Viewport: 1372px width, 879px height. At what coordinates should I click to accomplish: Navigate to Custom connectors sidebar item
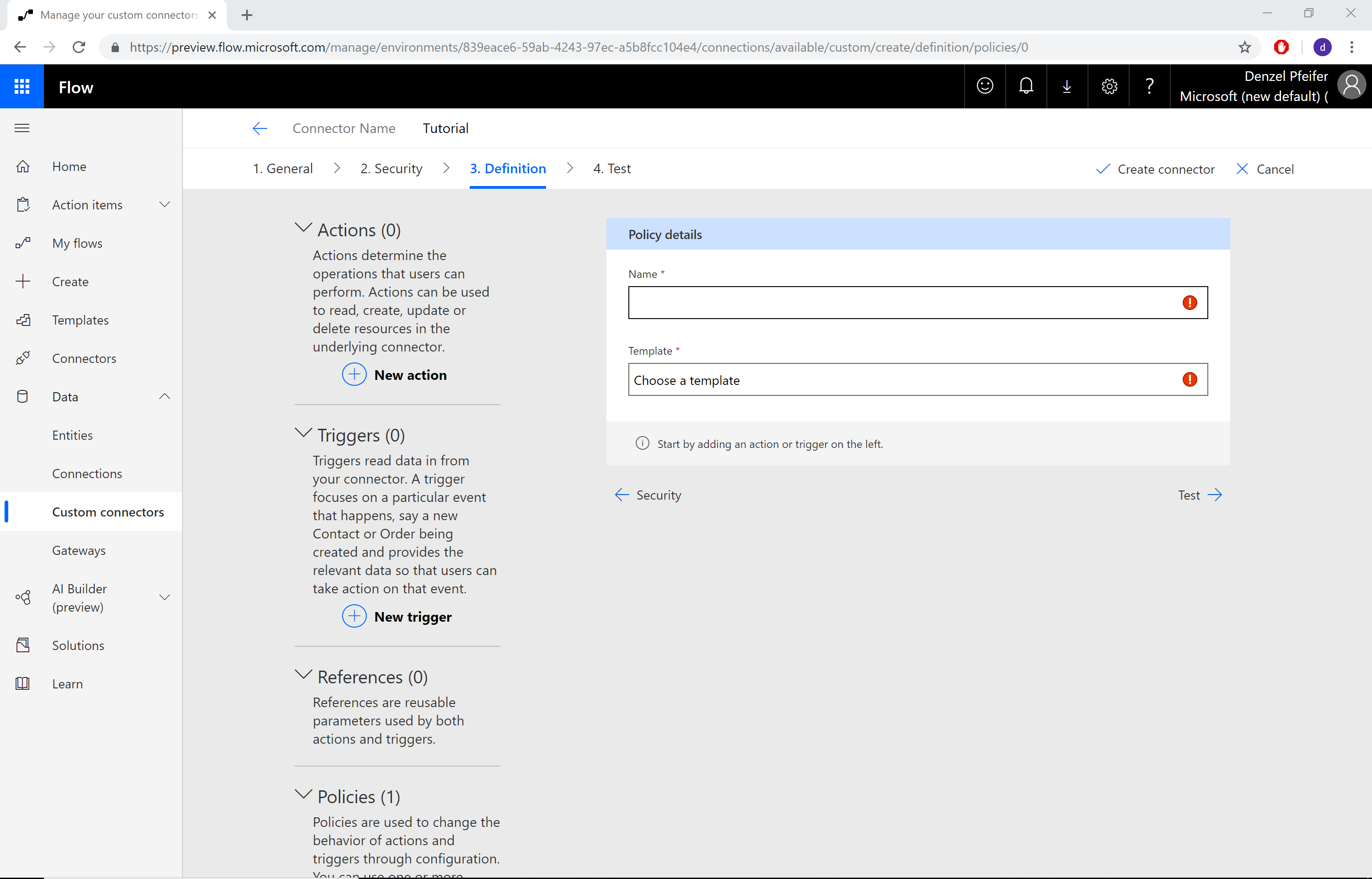[x=109, y=511]
